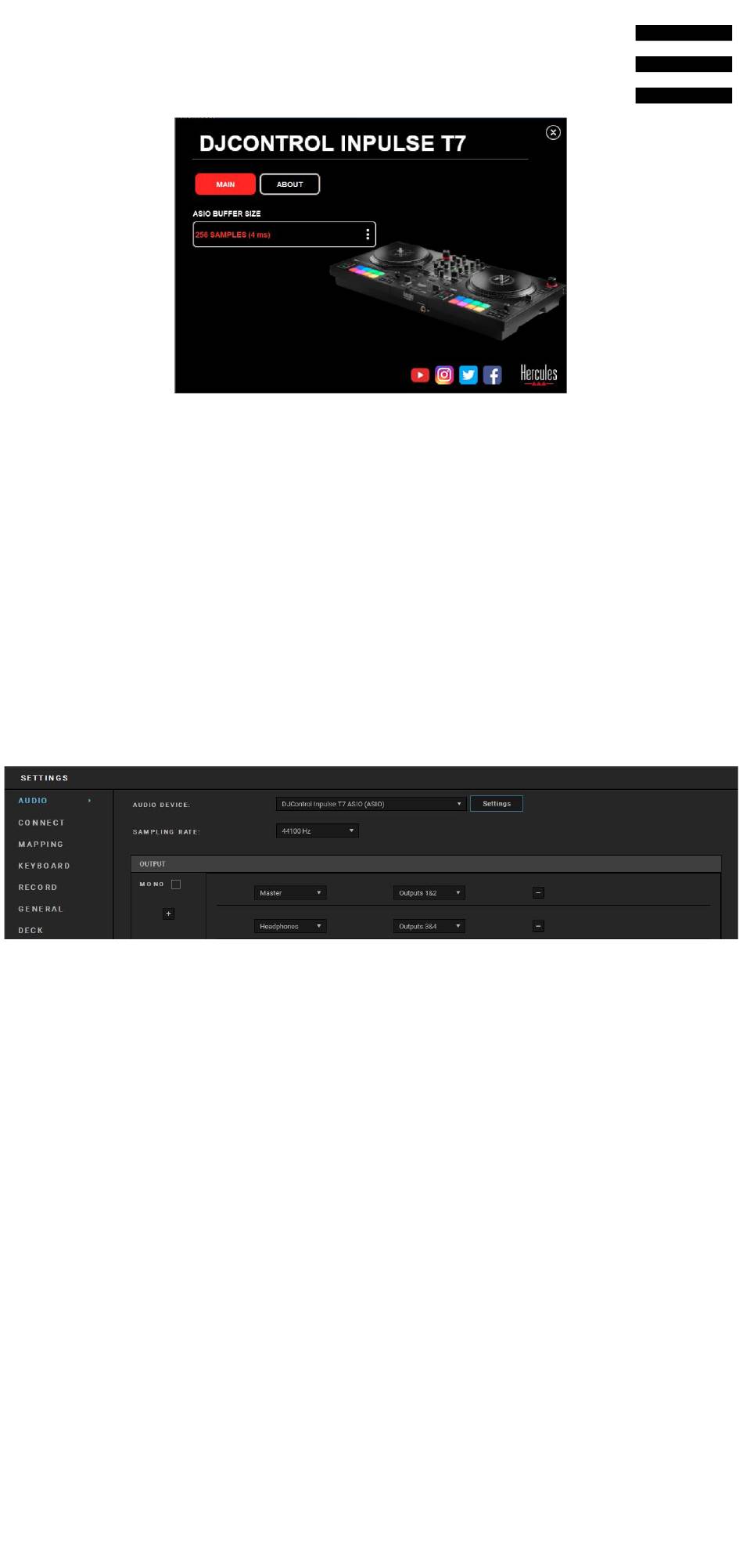The width and height of the screenshot is (743, 1568).
Task: Open the ASIO buffer size dropdown
Action: 284,235
